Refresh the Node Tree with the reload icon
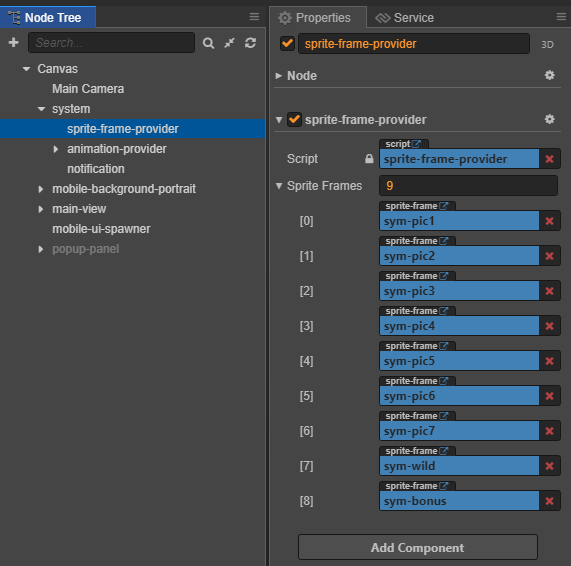This screenshot has height=566, width=571. coord(251,43)
